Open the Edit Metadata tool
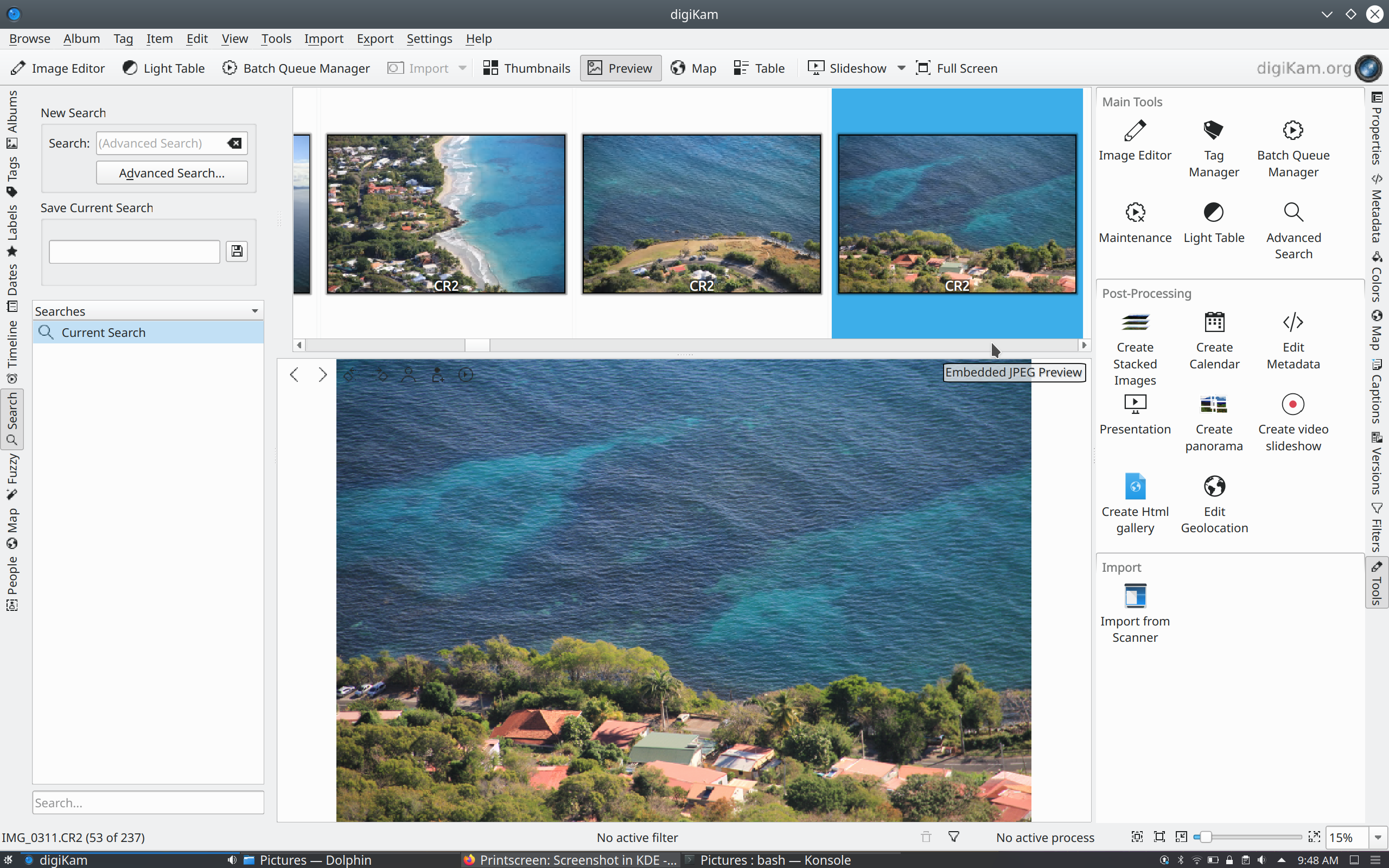 (x=1293, y=342)
